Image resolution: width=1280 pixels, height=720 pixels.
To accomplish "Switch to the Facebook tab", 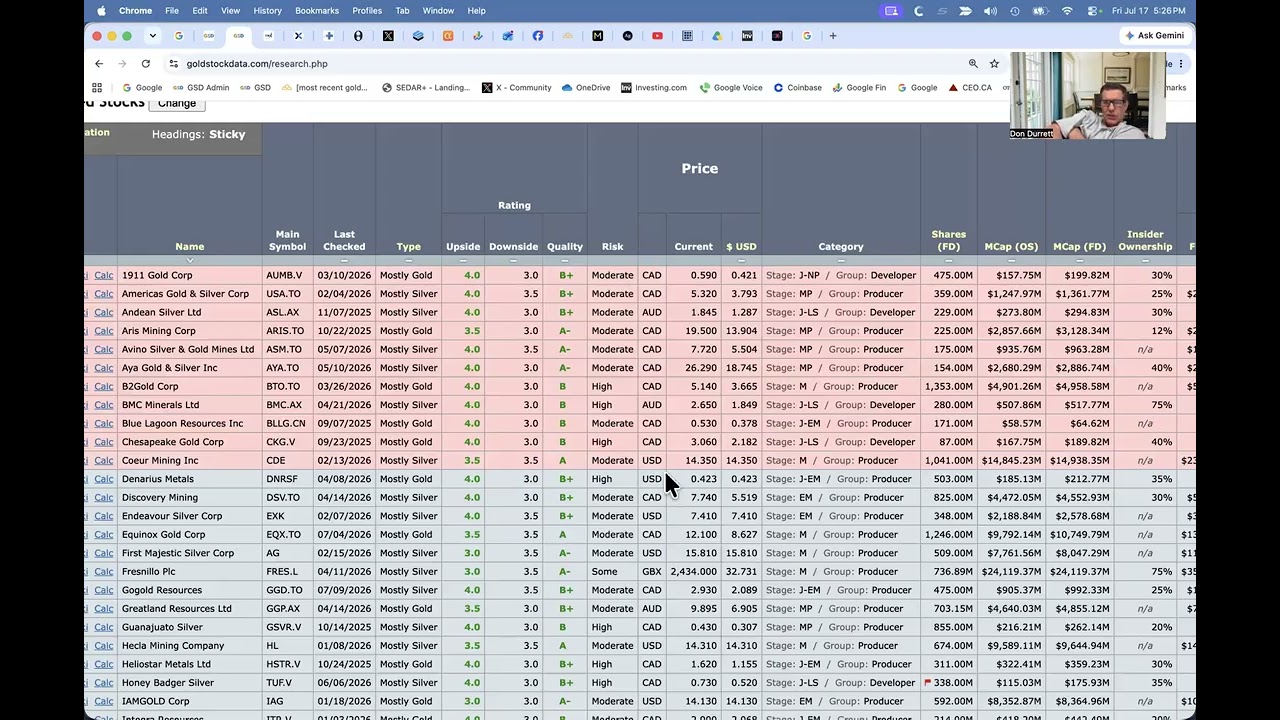I will [x=538, y=36].
